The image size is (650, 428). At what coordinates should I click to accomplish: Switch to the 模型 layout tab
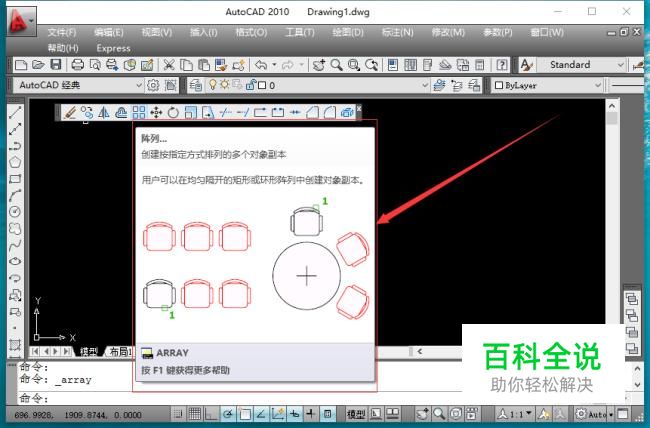tap(89, 352)
